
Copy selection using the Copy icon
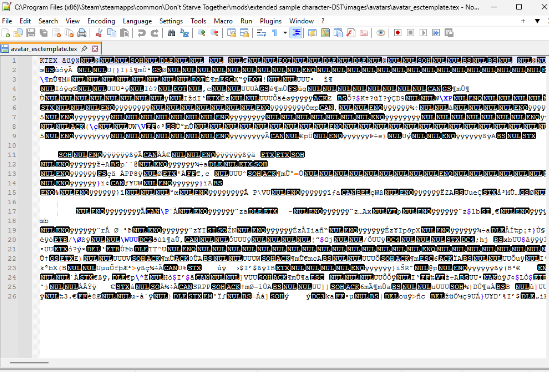coord(111,33)
